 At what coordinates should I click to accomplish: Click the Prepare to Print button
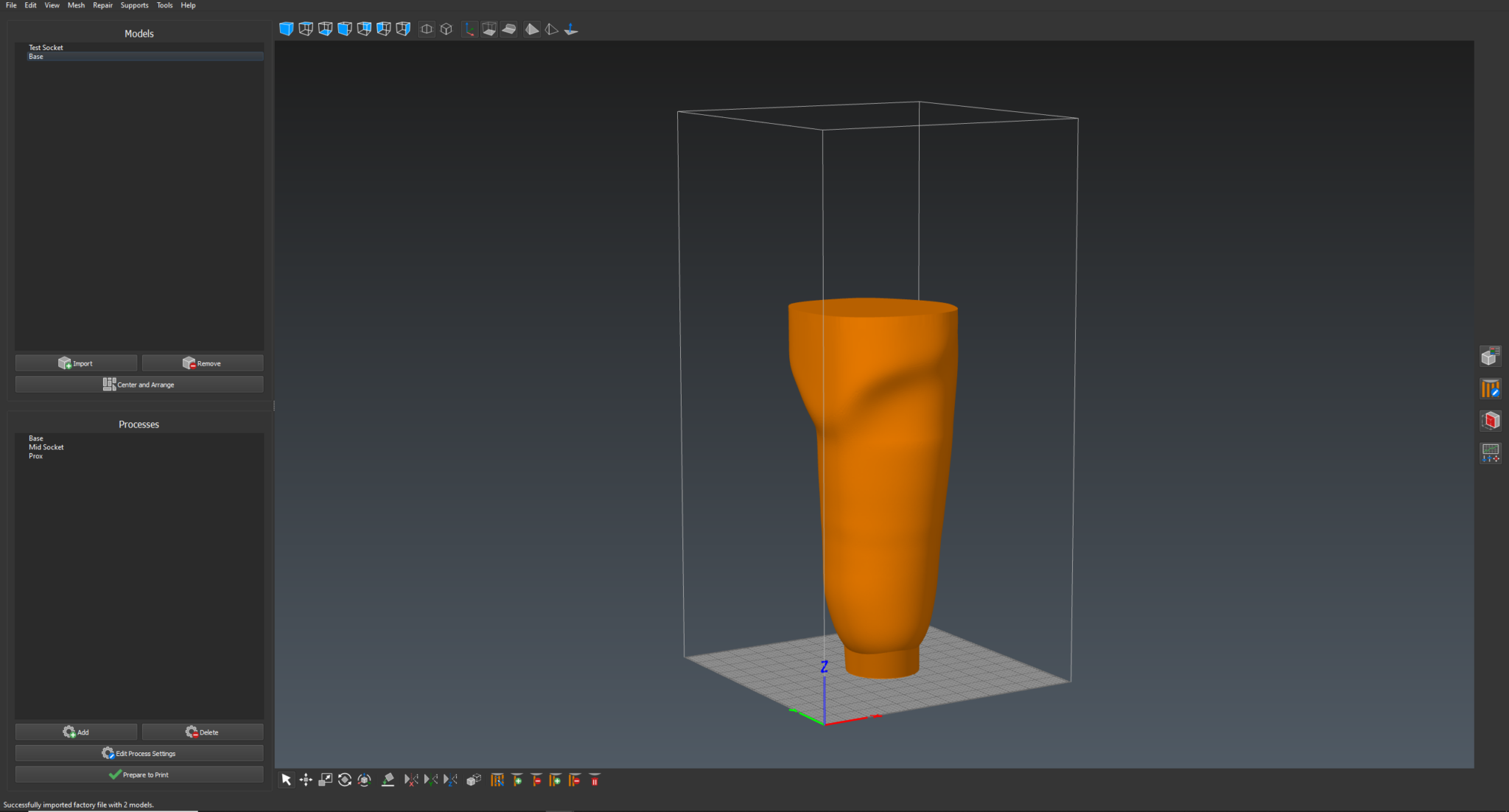pos(139,774)
